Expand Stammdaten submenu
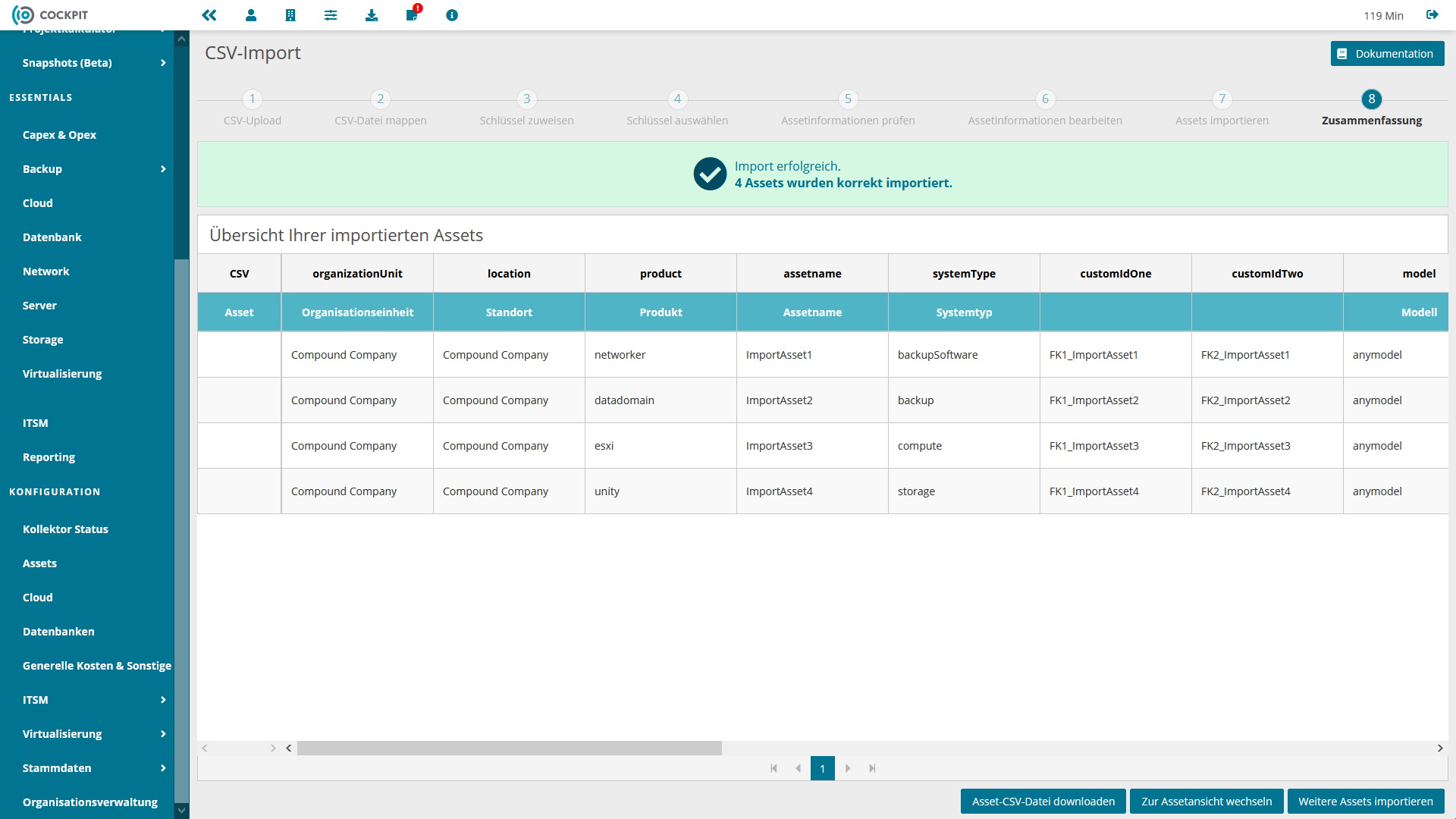1456x819 pixels. tap(163, 768)
